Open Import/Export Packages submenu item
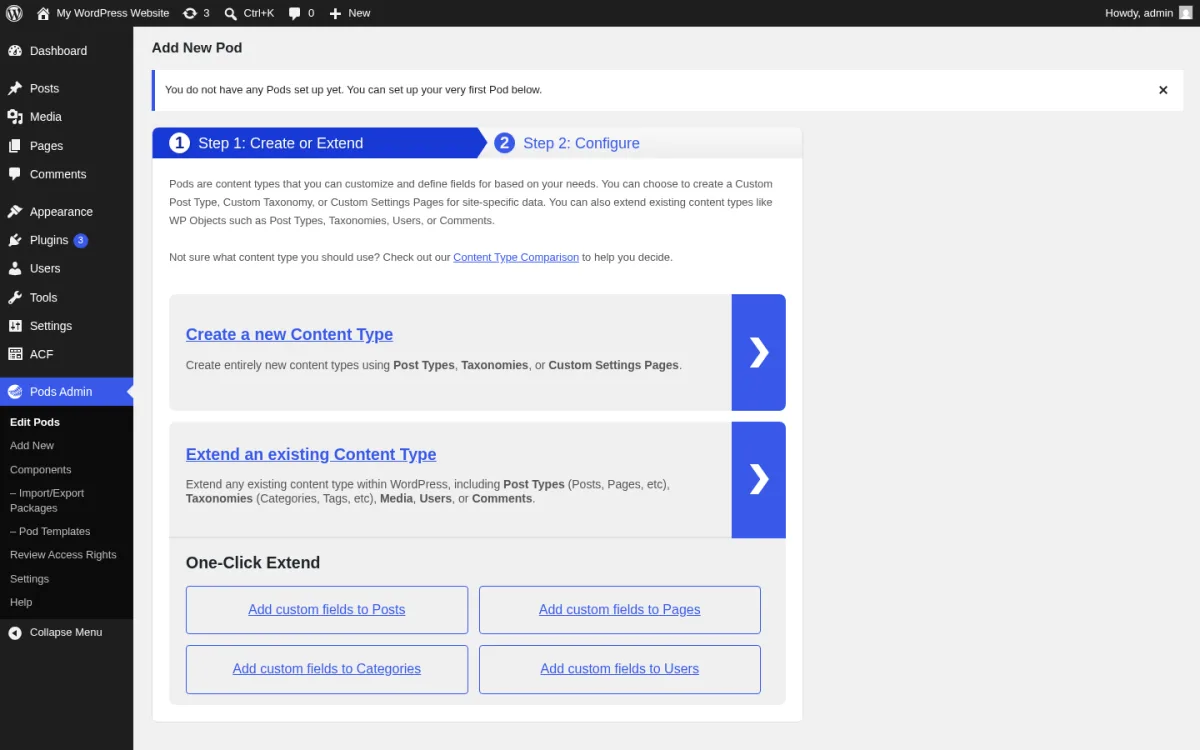 47,501
